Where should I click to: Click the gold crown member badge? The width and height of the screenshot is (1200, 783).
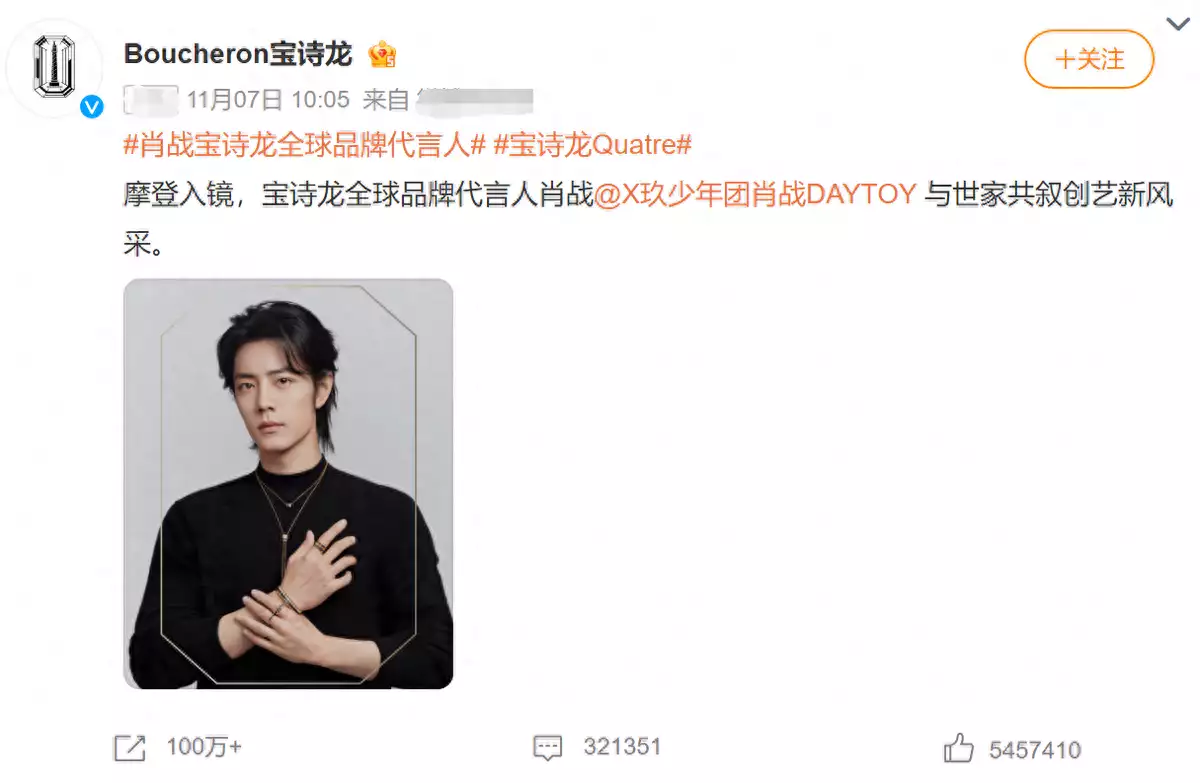click(x=382, y=54)
